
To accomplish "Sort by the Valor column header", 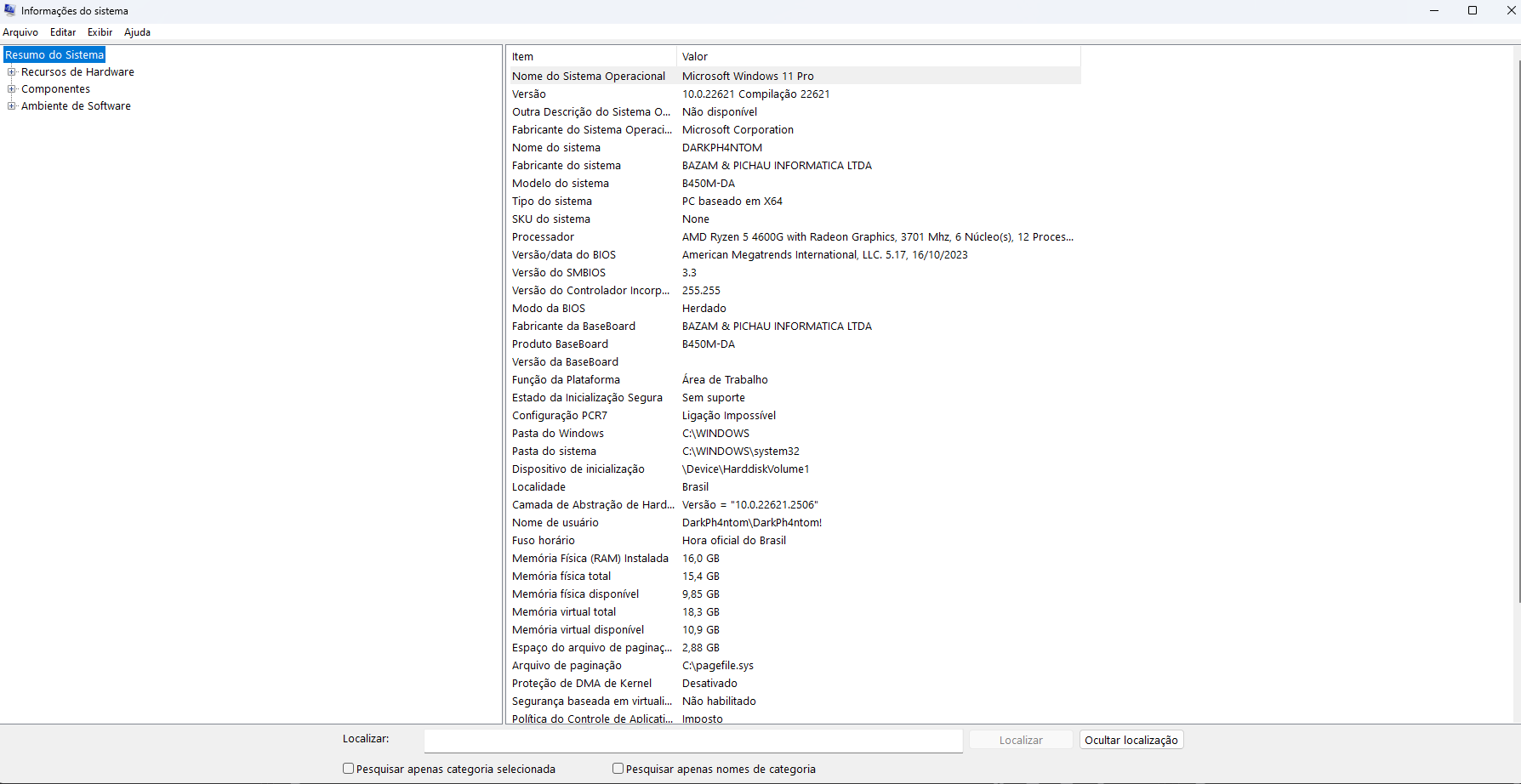I will (x=879, y=57).
